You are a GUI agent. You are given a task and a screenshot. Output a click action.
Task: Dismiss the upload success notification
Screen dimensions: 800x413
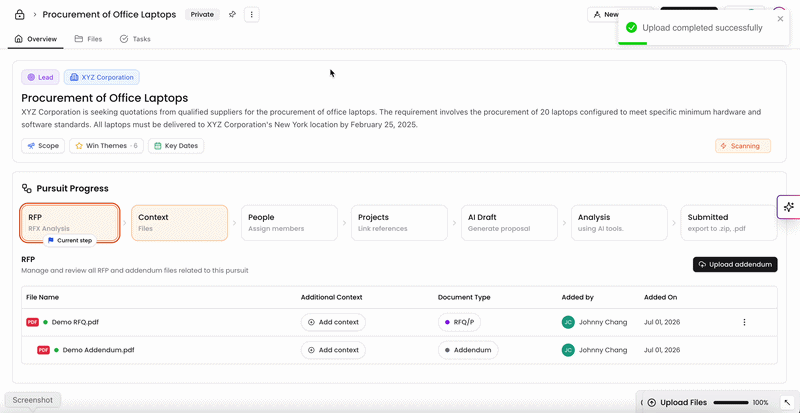[x=780, y=19]
